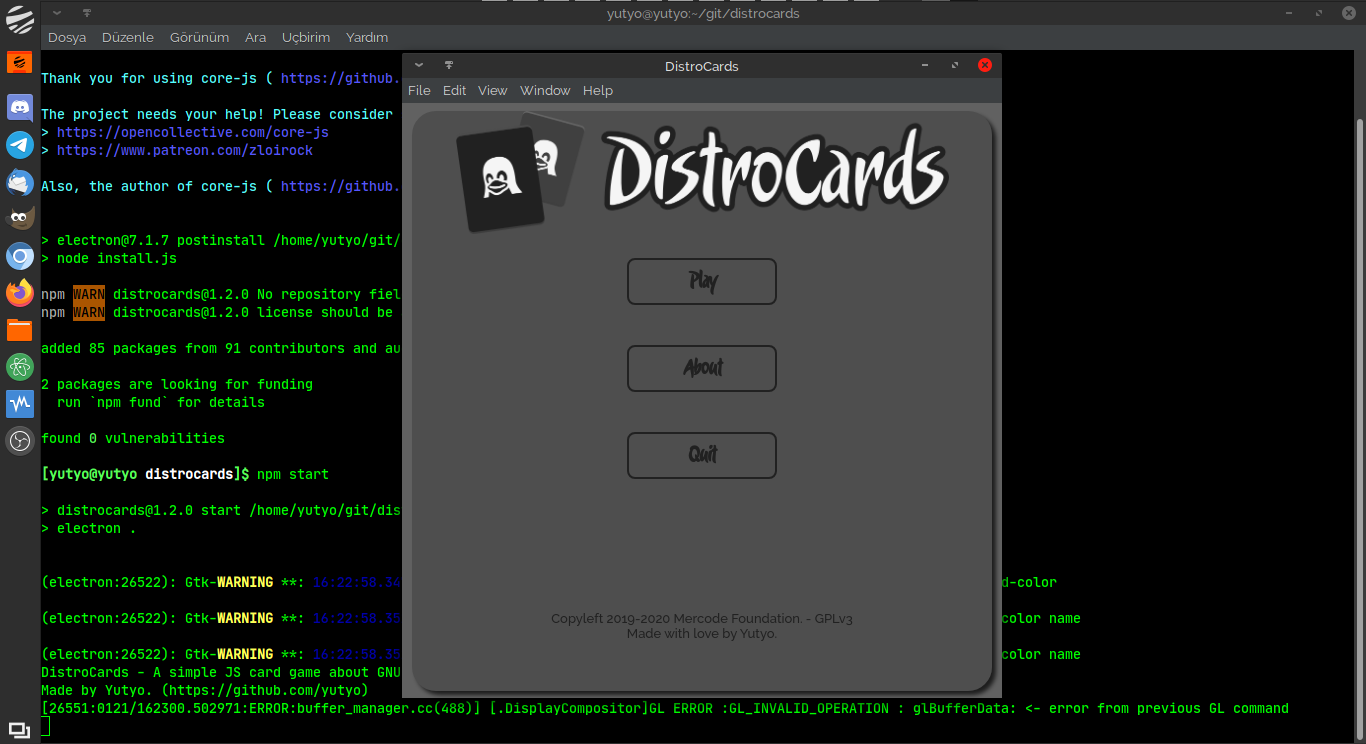Close the DistroCards window with red button

[984, 65]
